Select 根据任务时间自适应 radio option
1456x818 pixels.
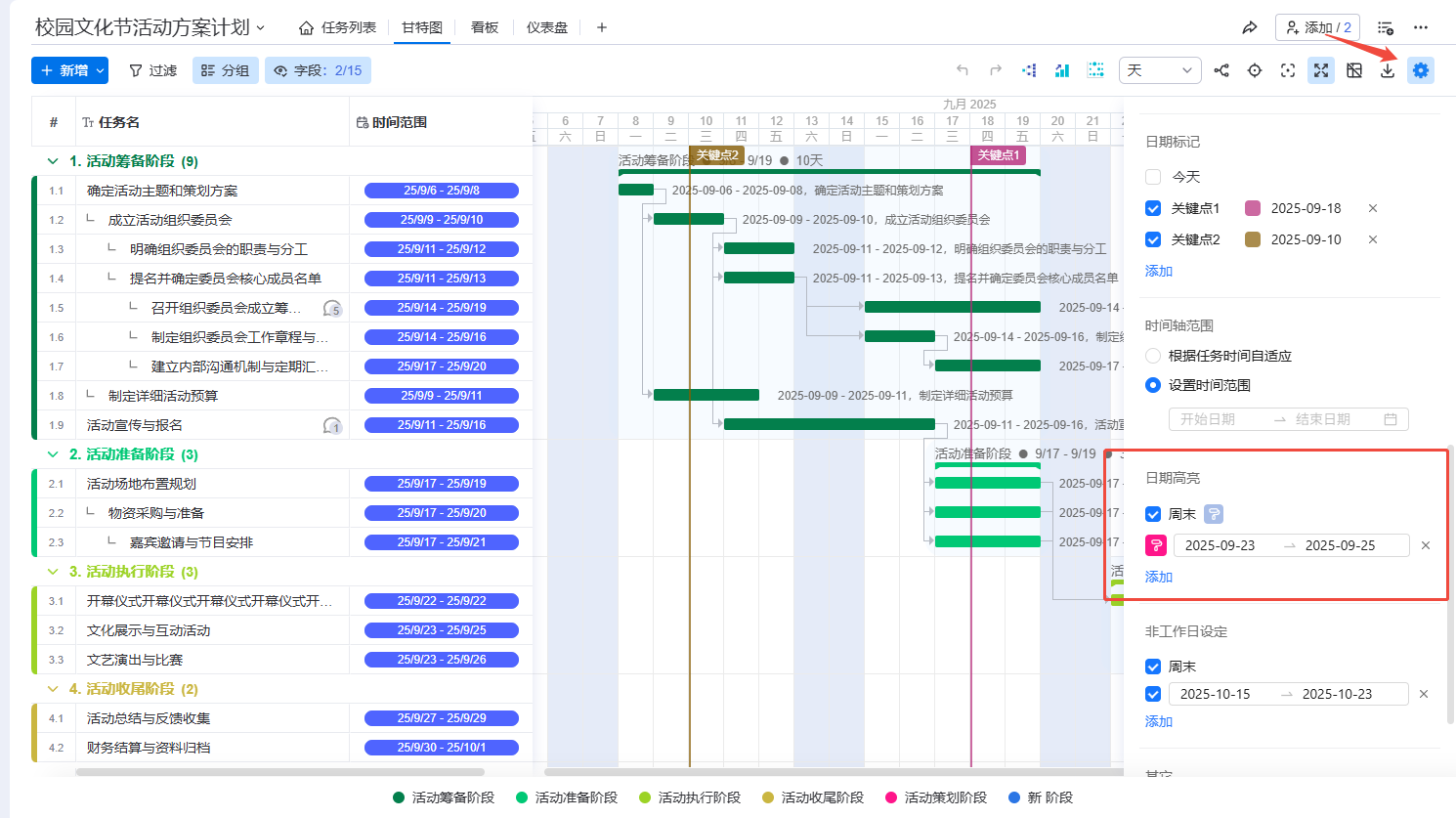tap(1153, 356)
